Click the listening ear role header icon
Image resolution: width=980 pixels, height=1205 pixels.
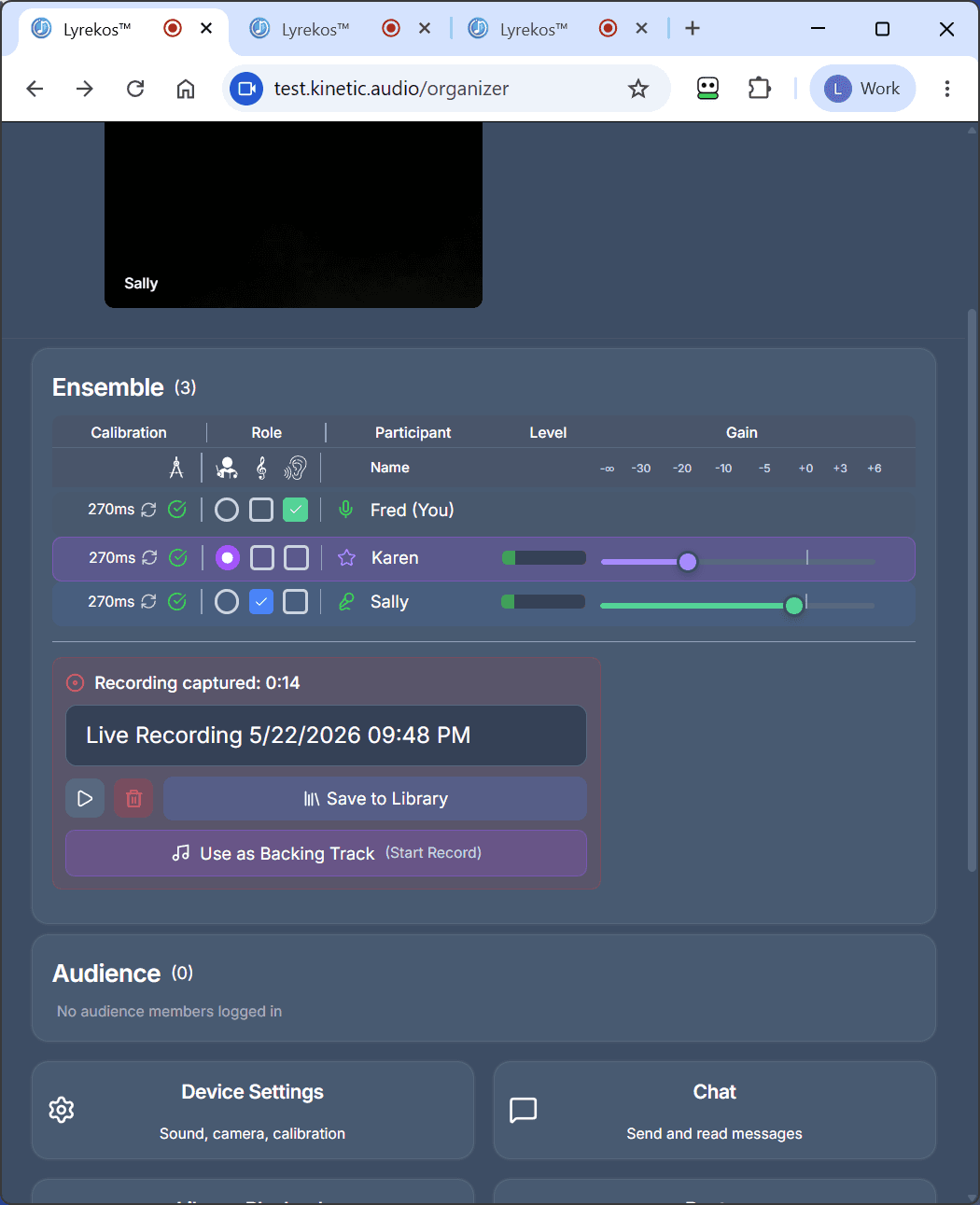coord(296,468)
